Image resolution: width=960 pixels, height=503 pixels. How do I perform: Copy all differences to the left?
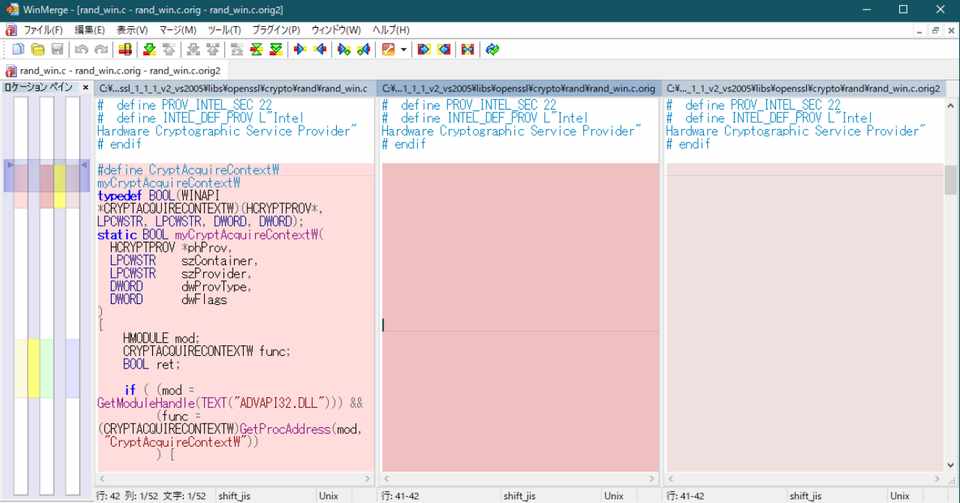click(x=443, y=50)
